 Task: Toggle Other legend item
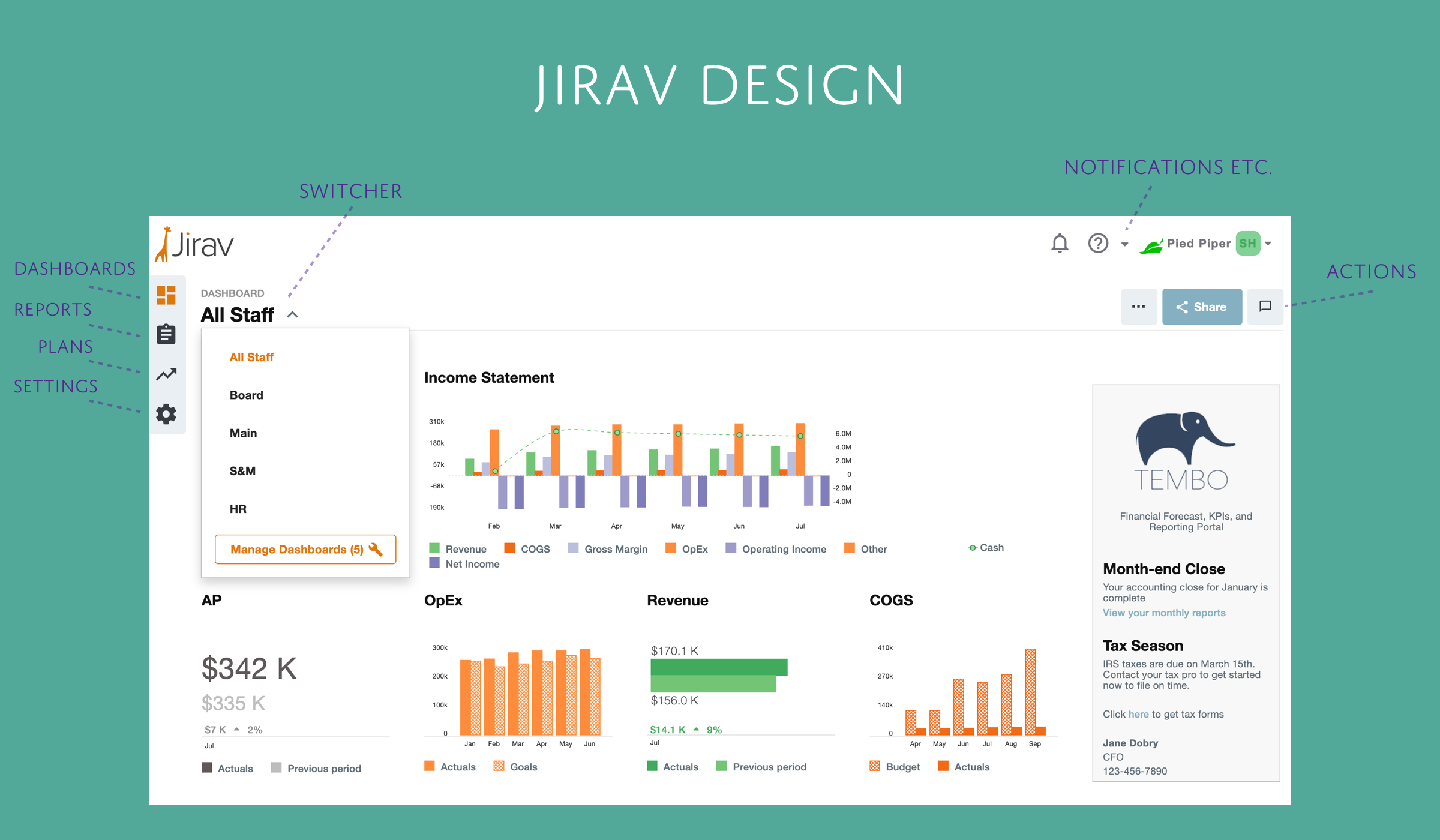865,548
